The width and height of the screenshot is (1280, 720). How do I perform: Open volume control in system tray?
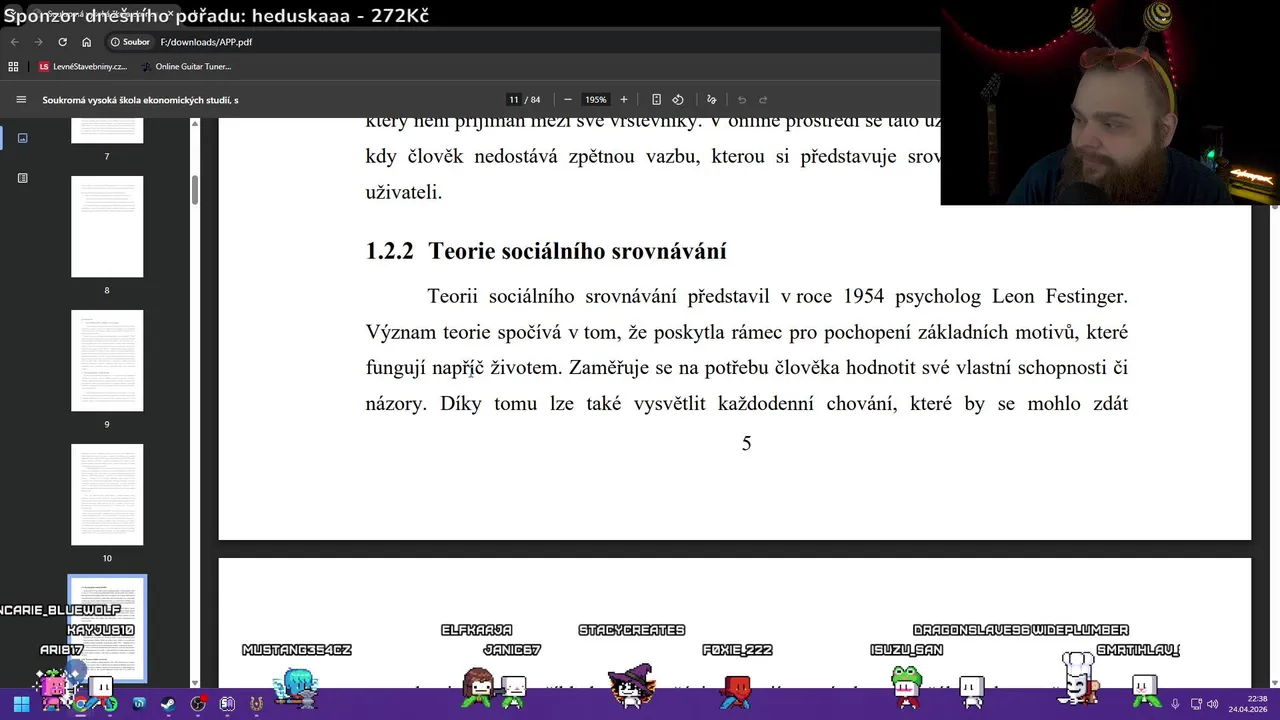1212,704
